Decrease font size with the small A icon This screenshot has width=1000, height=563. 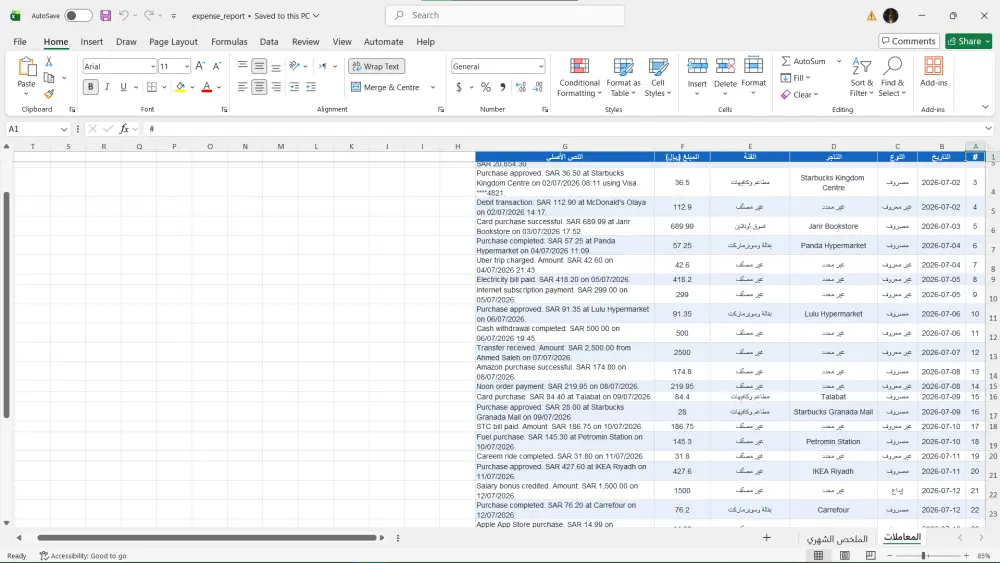217,66
